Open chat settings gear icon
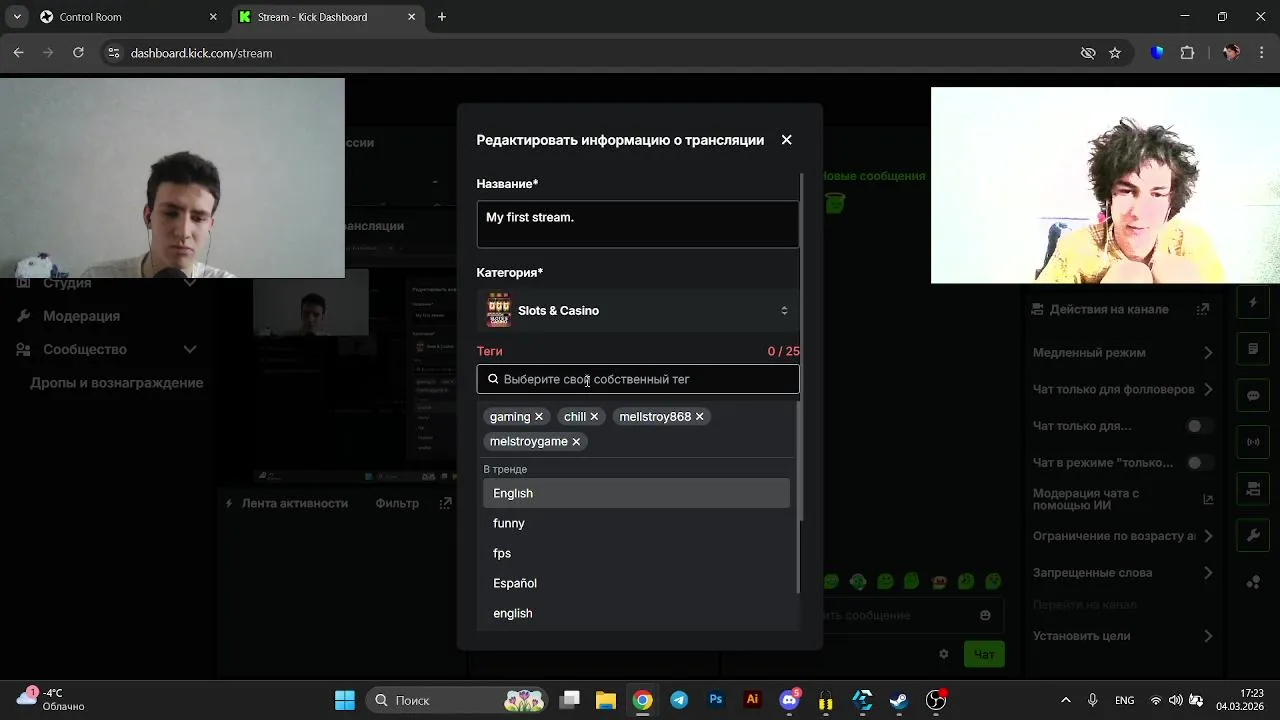This screenshot has width=1280, height=720. coord(943,654)
